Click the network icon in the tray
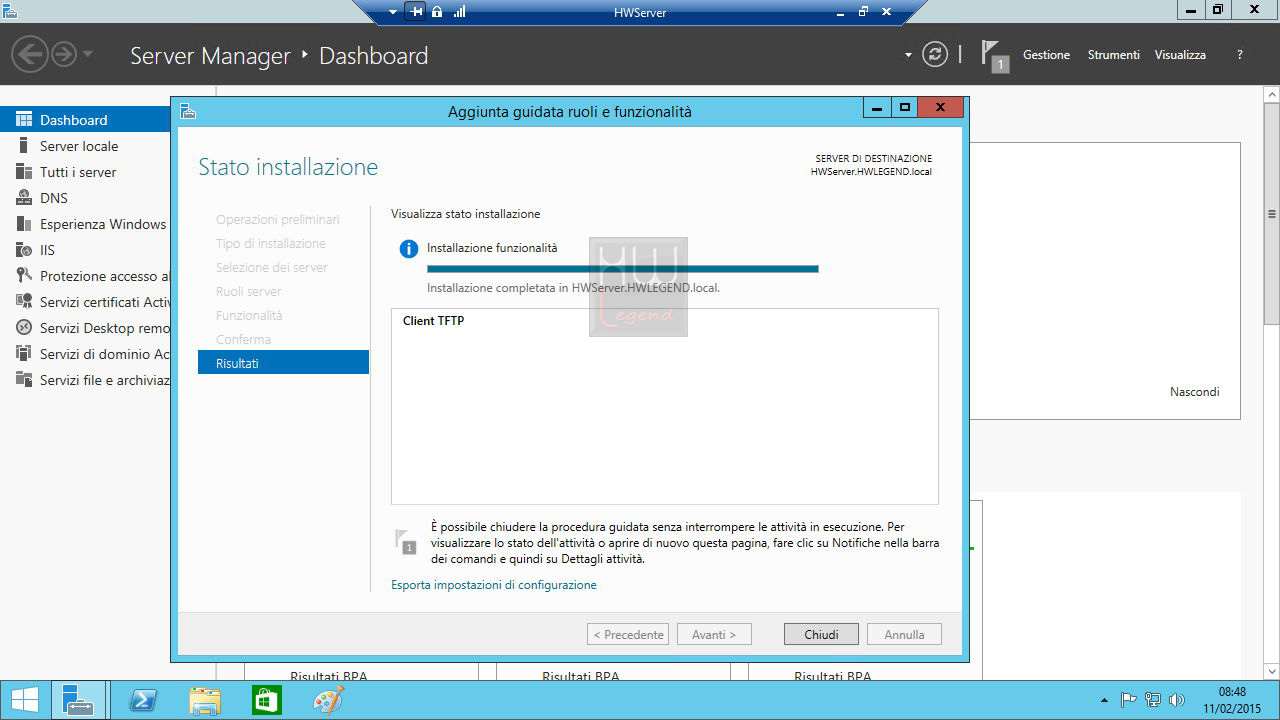1280x720 pixels. (1153, 700)
